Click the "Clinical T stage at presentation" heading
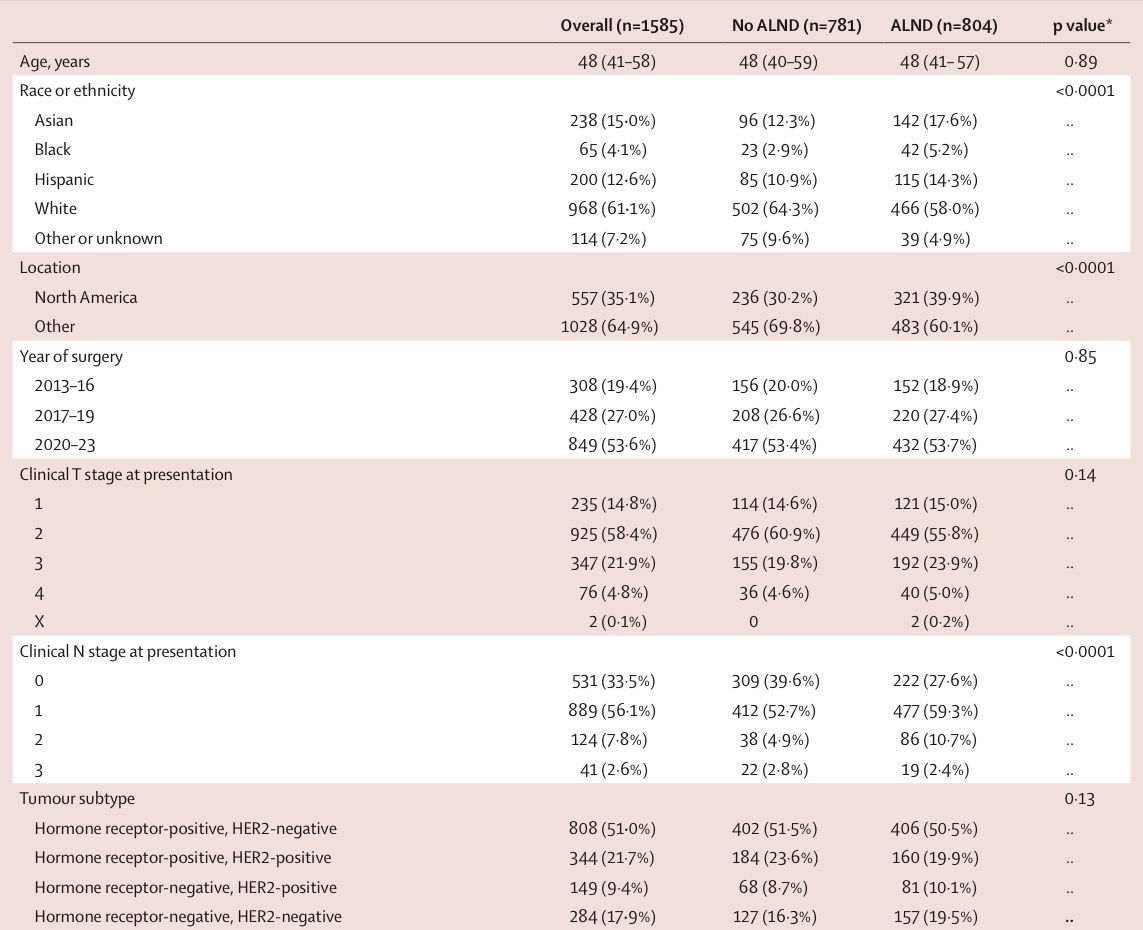 [126, 474]
